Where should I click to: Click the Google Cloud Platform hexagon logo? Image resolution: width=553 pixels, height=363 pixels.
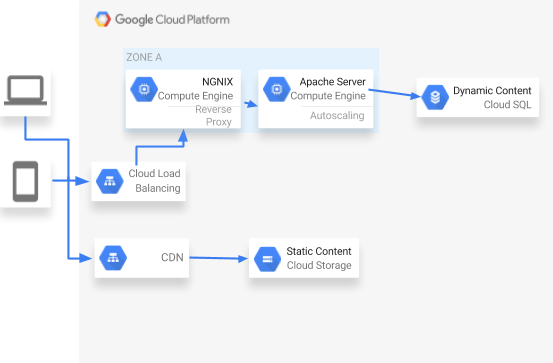coord(103,19)
